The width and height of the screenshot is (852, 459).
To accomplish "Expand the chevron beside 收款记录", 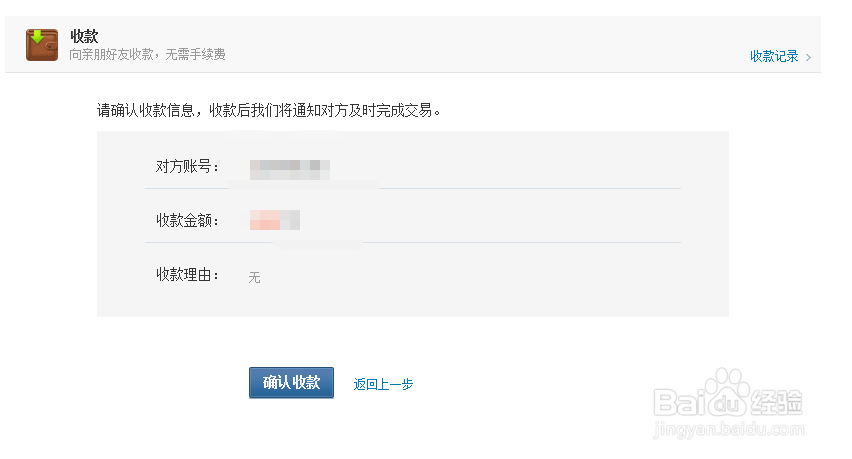I will click(x=809, y=57).
